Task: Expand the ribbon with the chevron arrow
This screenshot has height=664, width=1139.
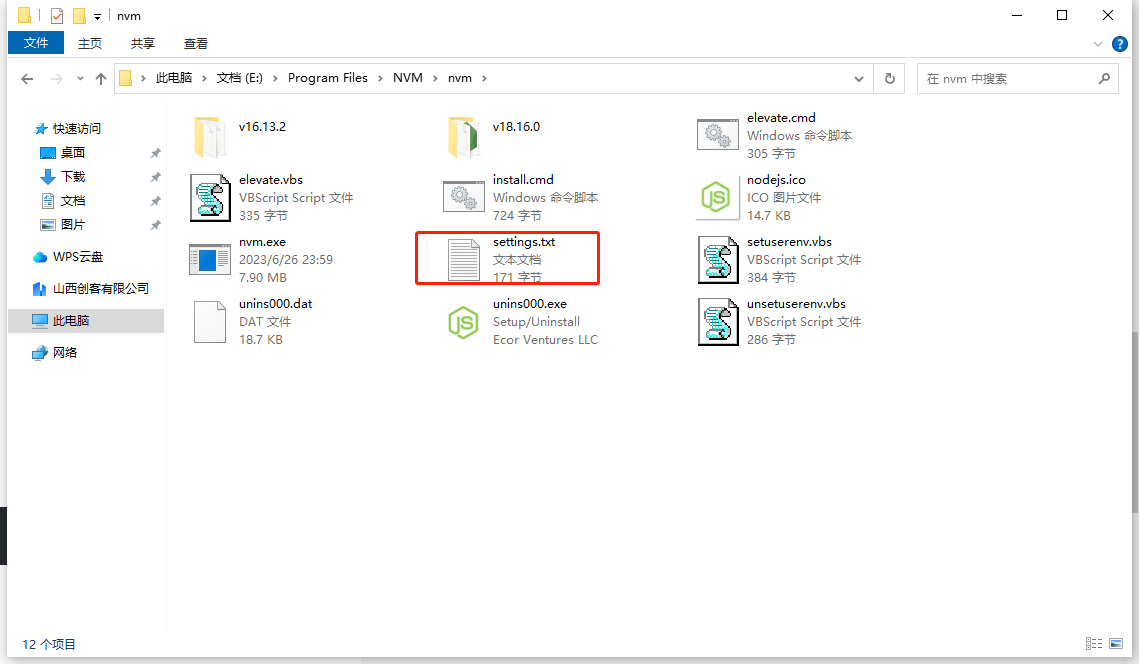Action: [x=1098, y=44]
